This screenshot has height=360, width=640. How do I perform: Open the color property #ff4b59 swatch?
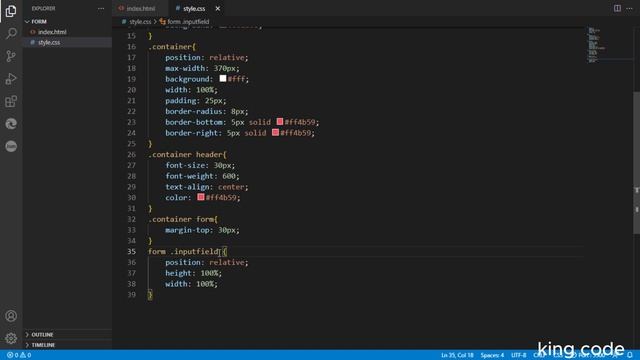coord(201,197)
